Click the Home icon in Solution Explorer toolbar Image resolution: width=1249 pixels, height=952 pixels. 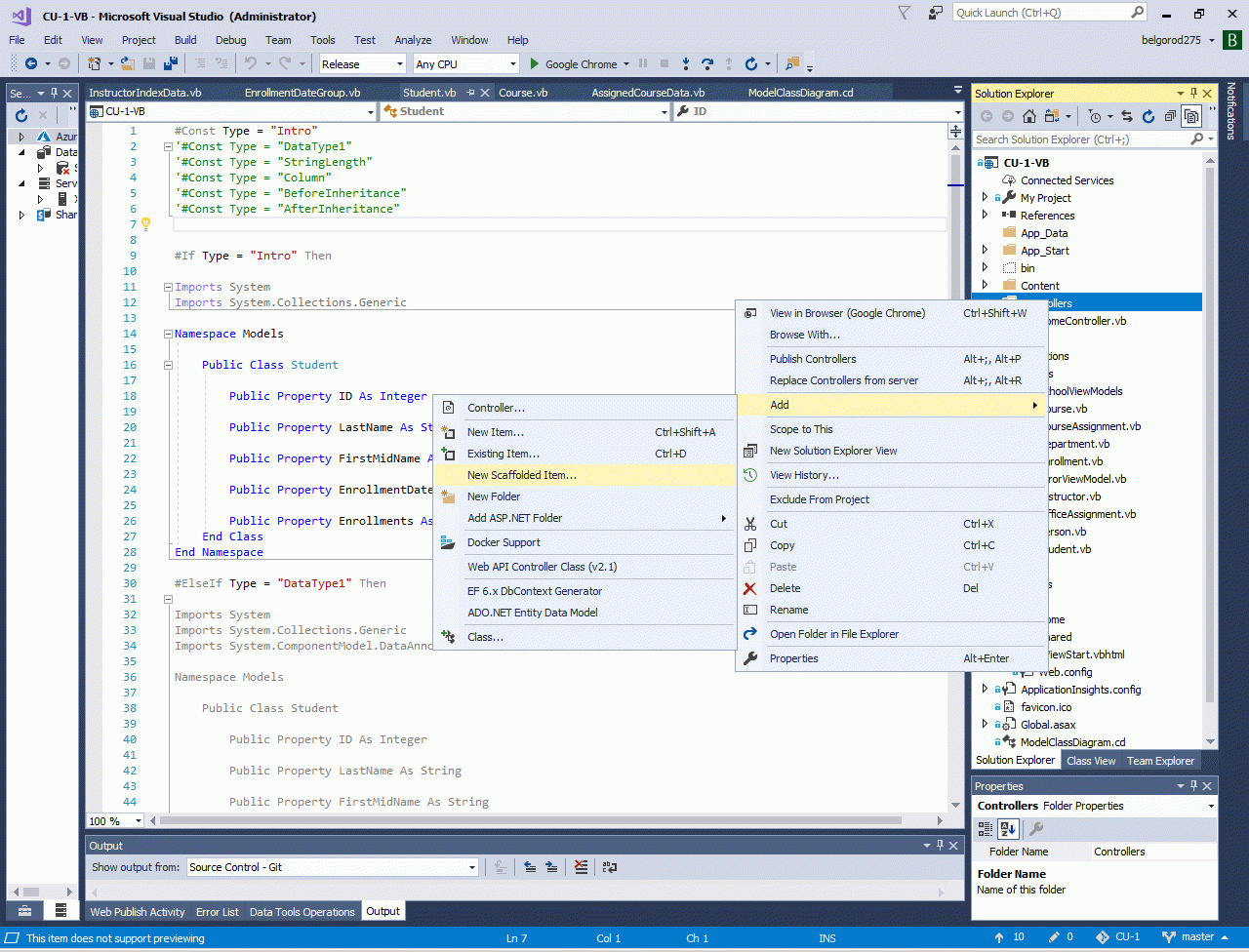click(1028, 116)
